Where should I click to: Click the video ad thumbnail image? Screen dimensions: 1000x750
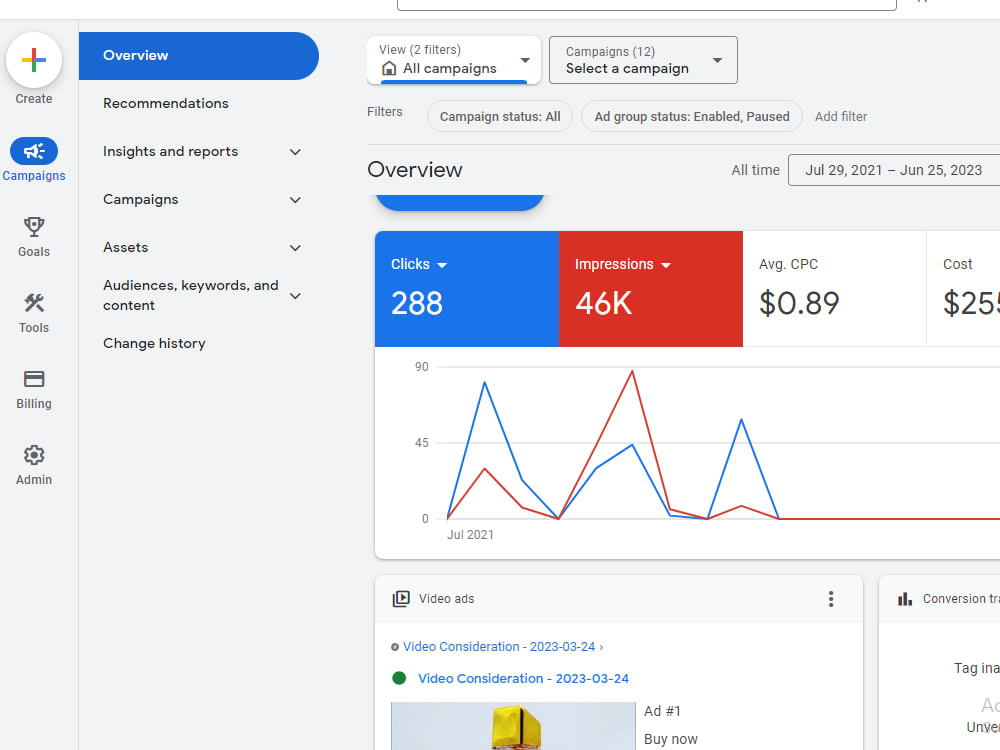click(x=513, y=726)
